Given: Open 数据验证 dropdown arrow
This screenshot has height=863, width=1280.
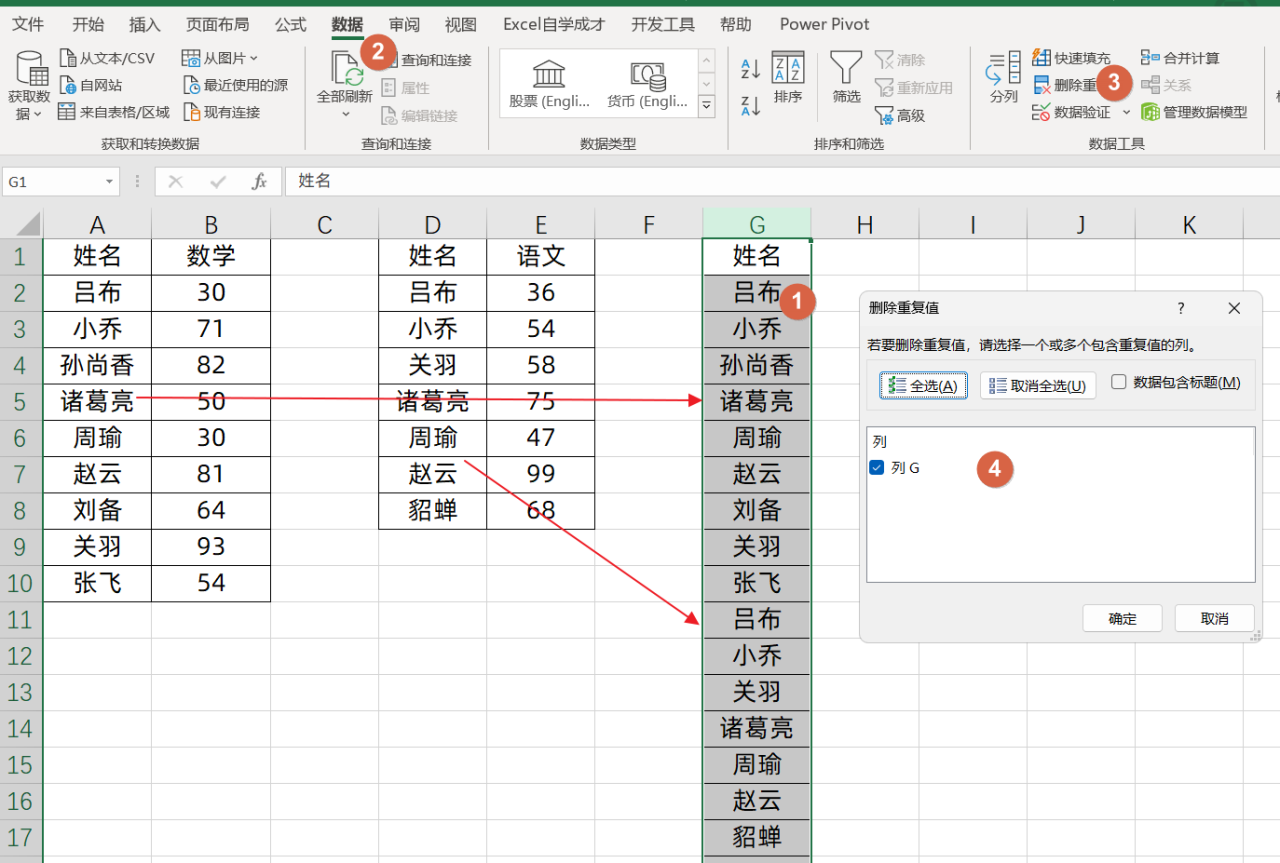Looking at the screenshot, I should 1126,112.
